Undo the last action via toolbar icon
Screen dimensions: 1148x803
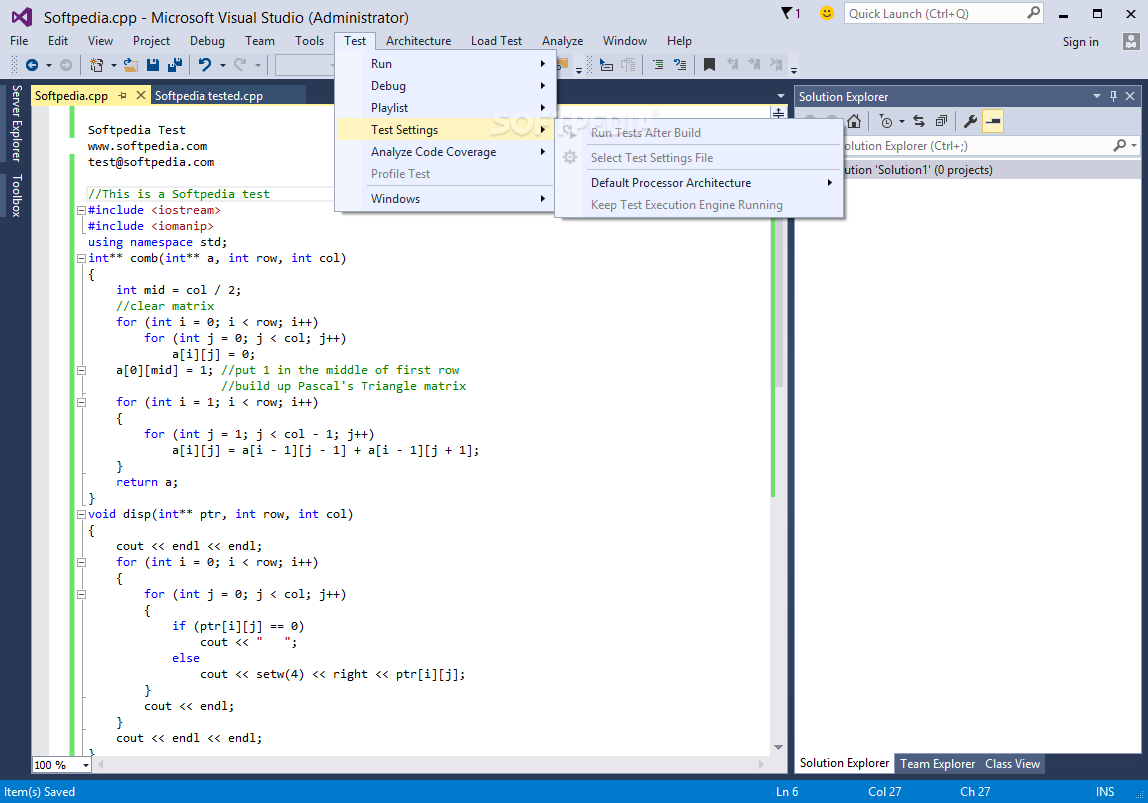pos(205,65)
